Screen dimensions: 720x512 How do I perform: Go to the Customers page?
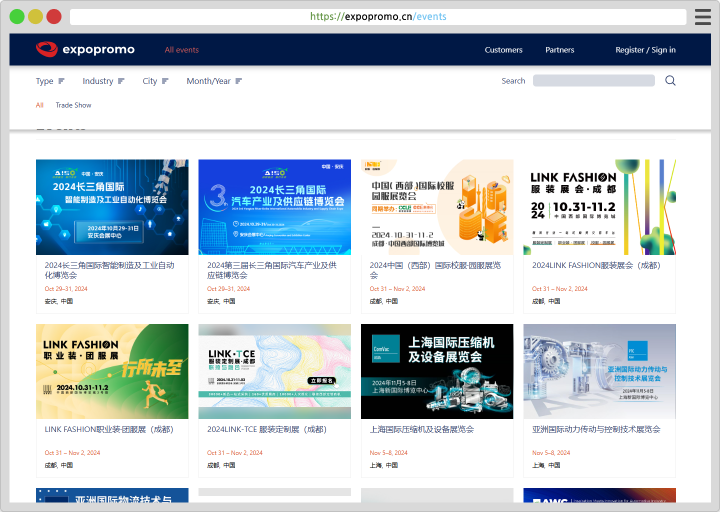(503, 50)
